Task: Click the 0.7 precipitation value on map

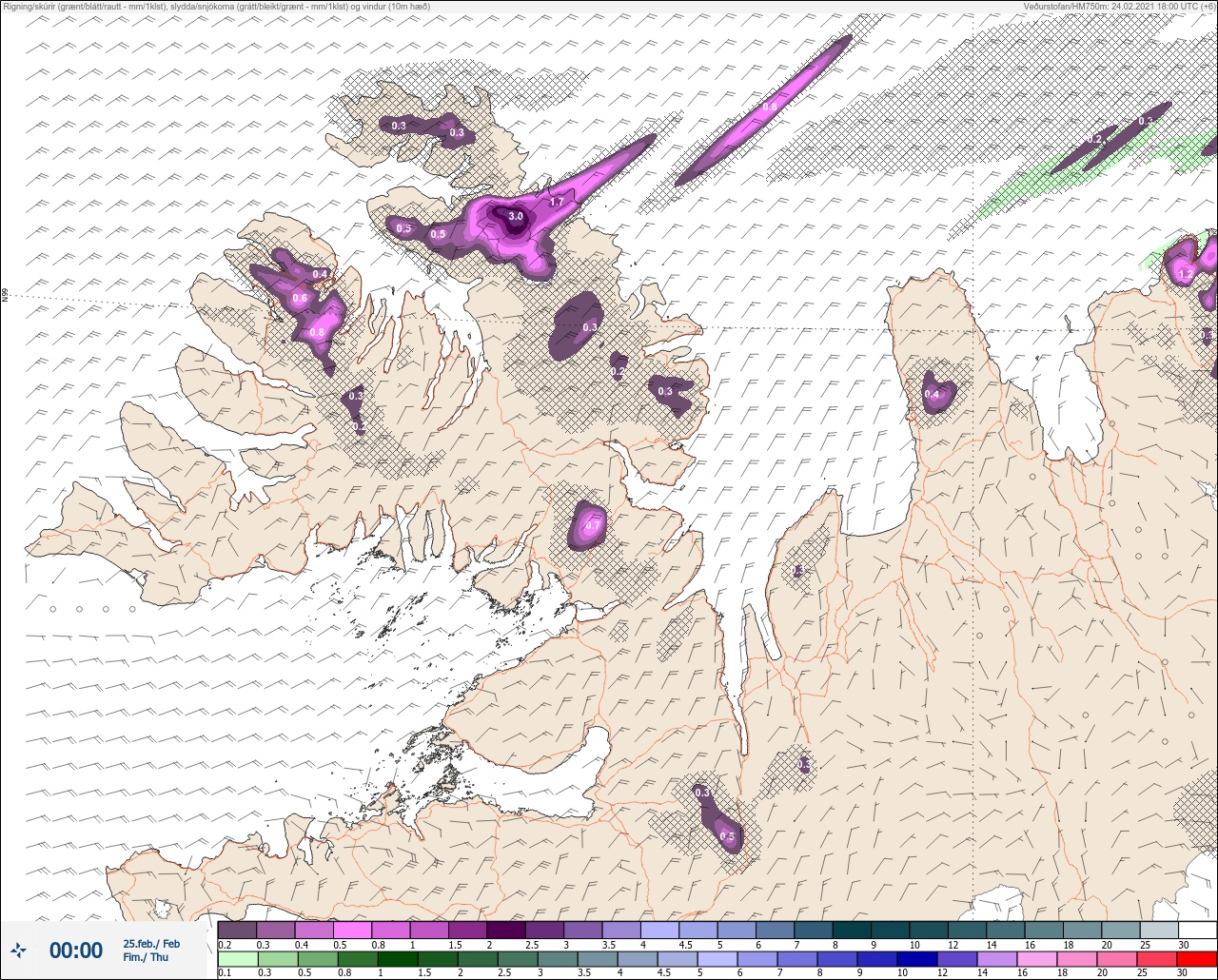Action: pyautogui.click(x=592, y=525)
